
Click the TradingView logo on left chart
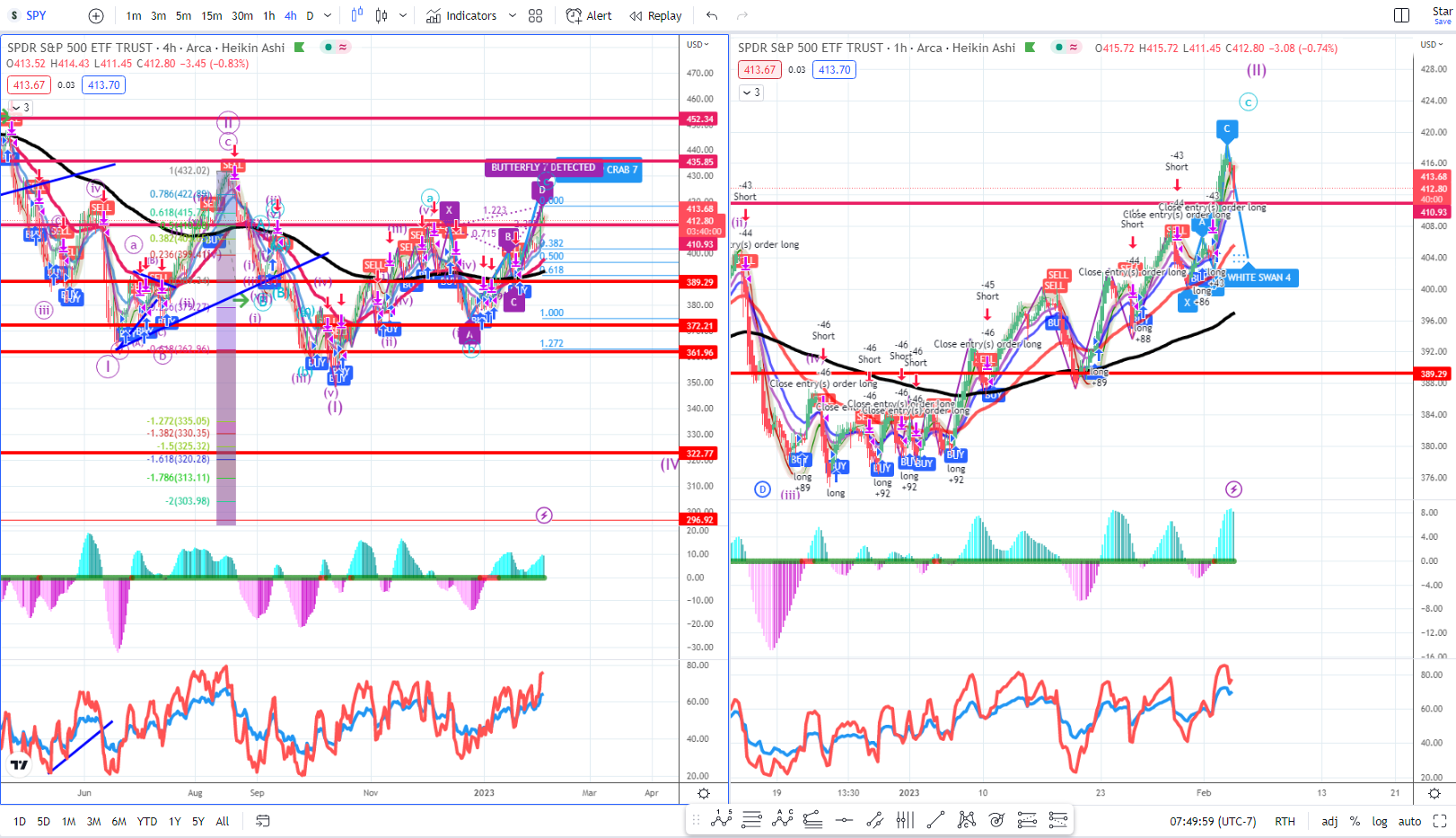[x=19, y=764]
